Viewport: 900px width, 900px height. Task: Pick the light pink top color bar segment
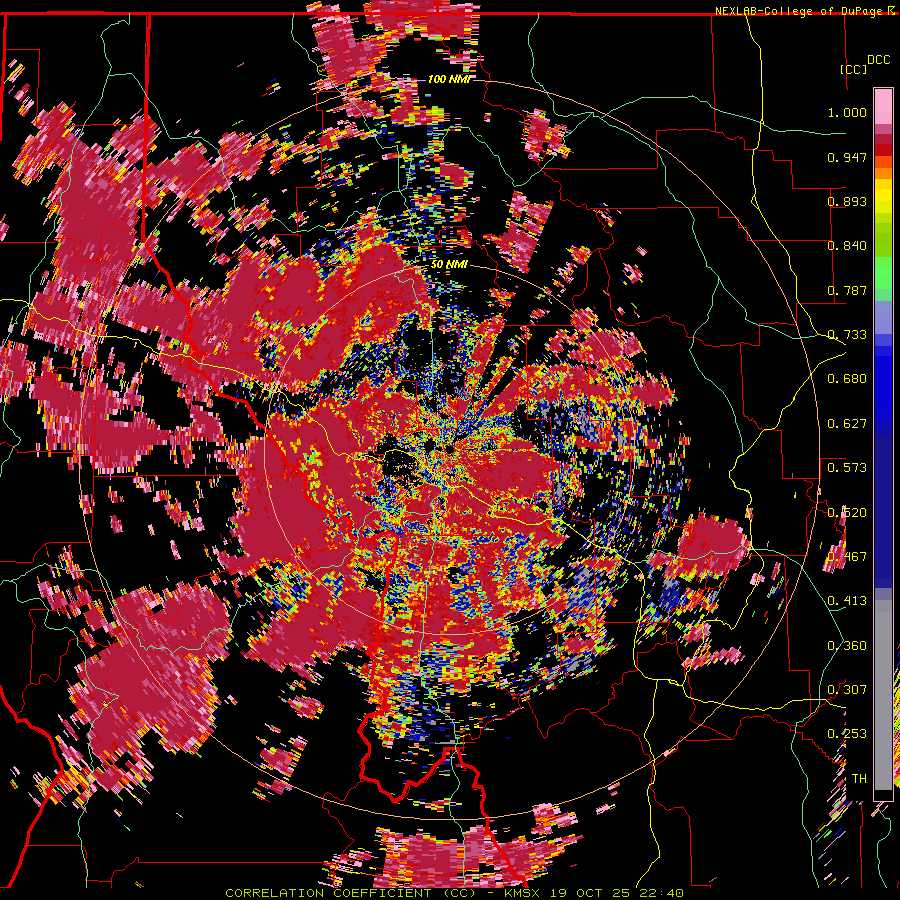pyautogui.click(x=883, y=106)
